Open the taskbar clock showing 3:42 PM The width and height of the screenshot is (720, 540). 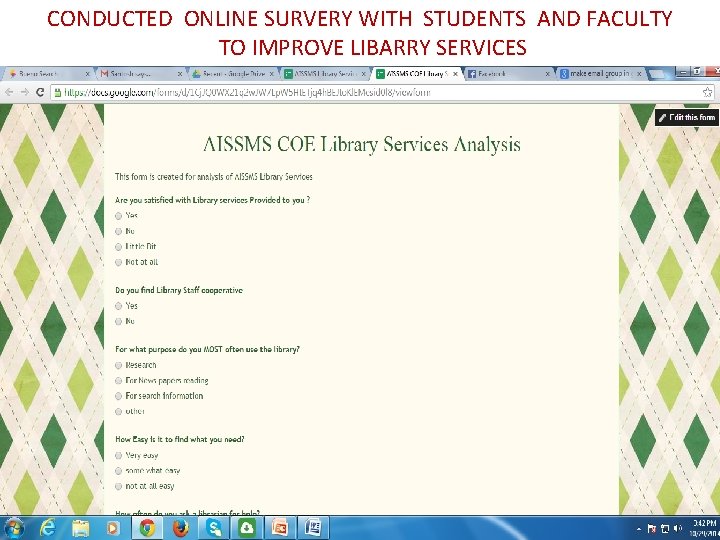(703, 529)
